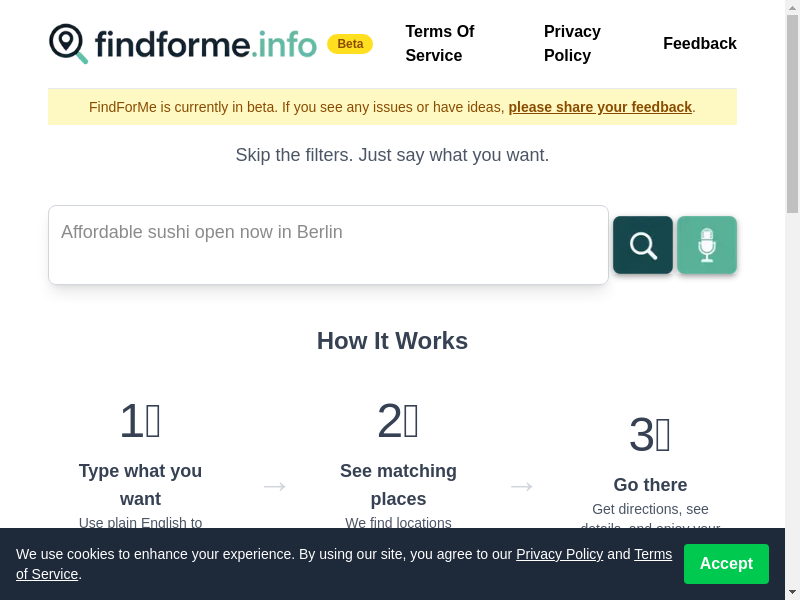
Task: Open Privacy Policy in top navigation
Action: click(572, 44)
